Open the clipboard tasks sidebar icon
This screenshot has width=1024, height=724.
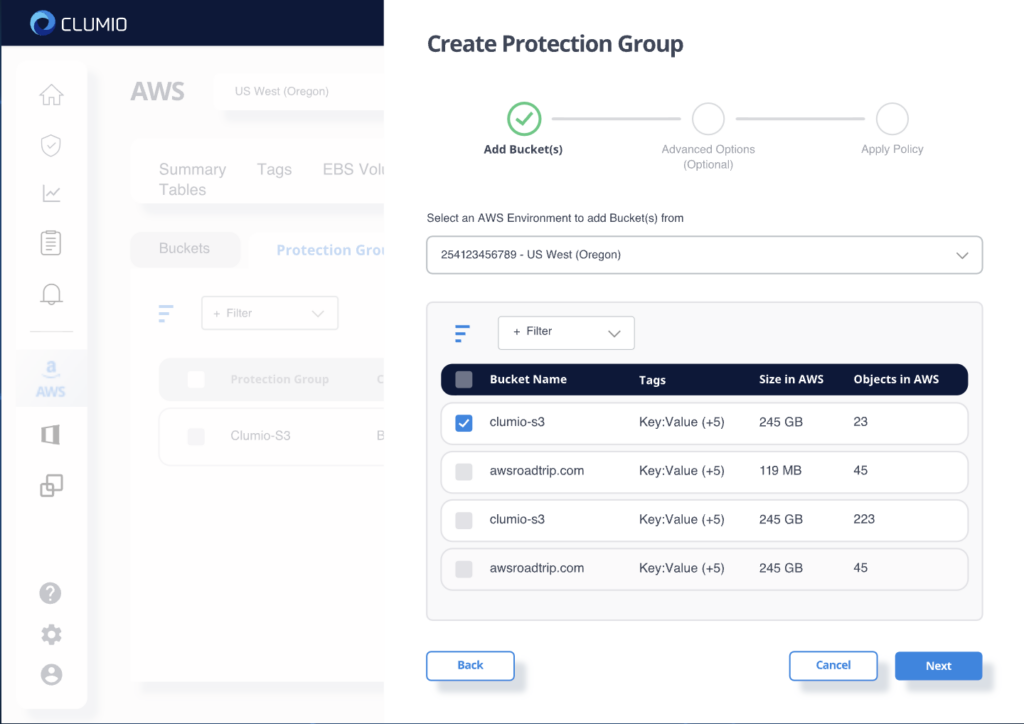[51, 243]
